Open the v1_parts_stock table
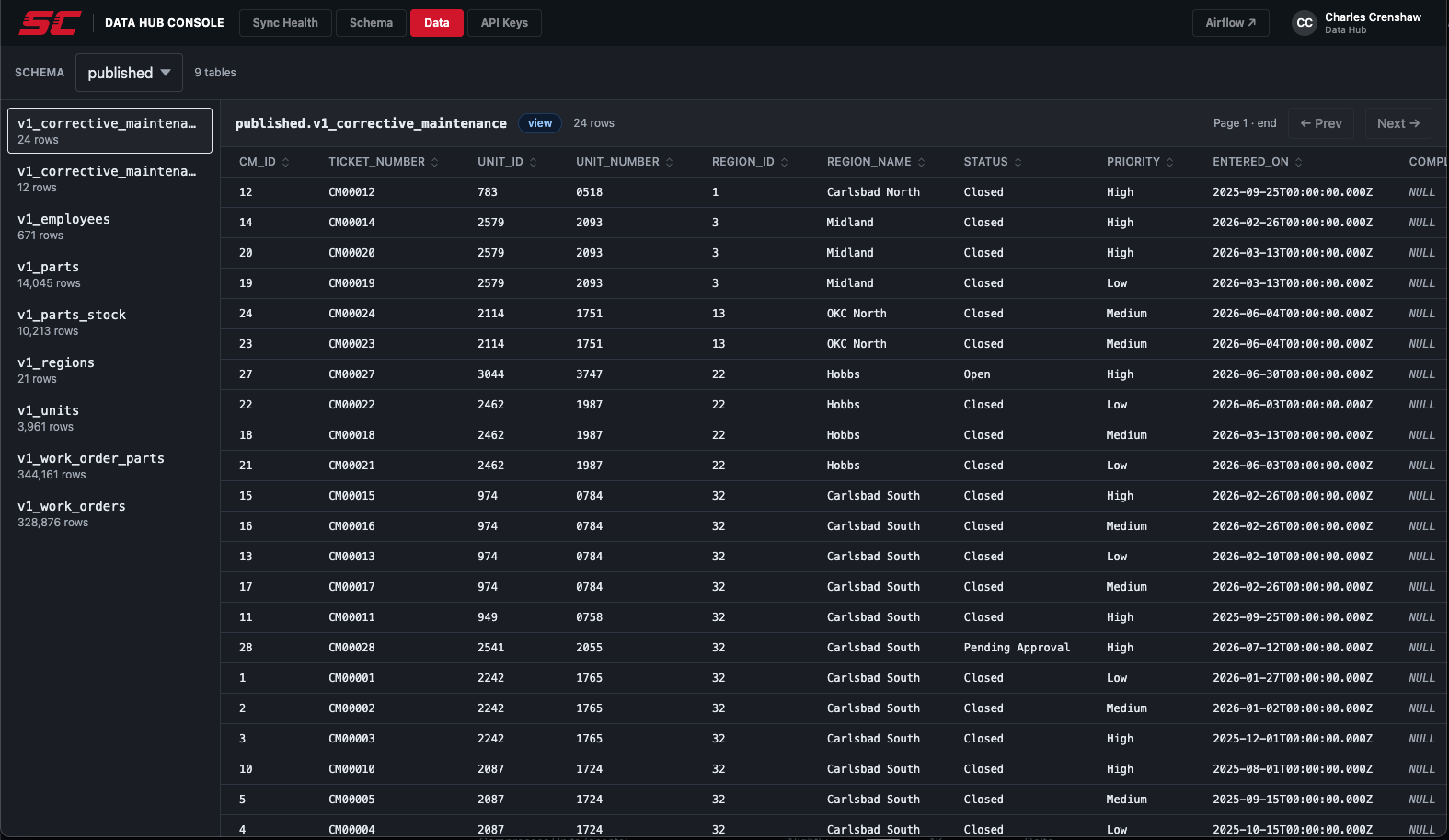Screen dimensions: 1449x840 109,322
